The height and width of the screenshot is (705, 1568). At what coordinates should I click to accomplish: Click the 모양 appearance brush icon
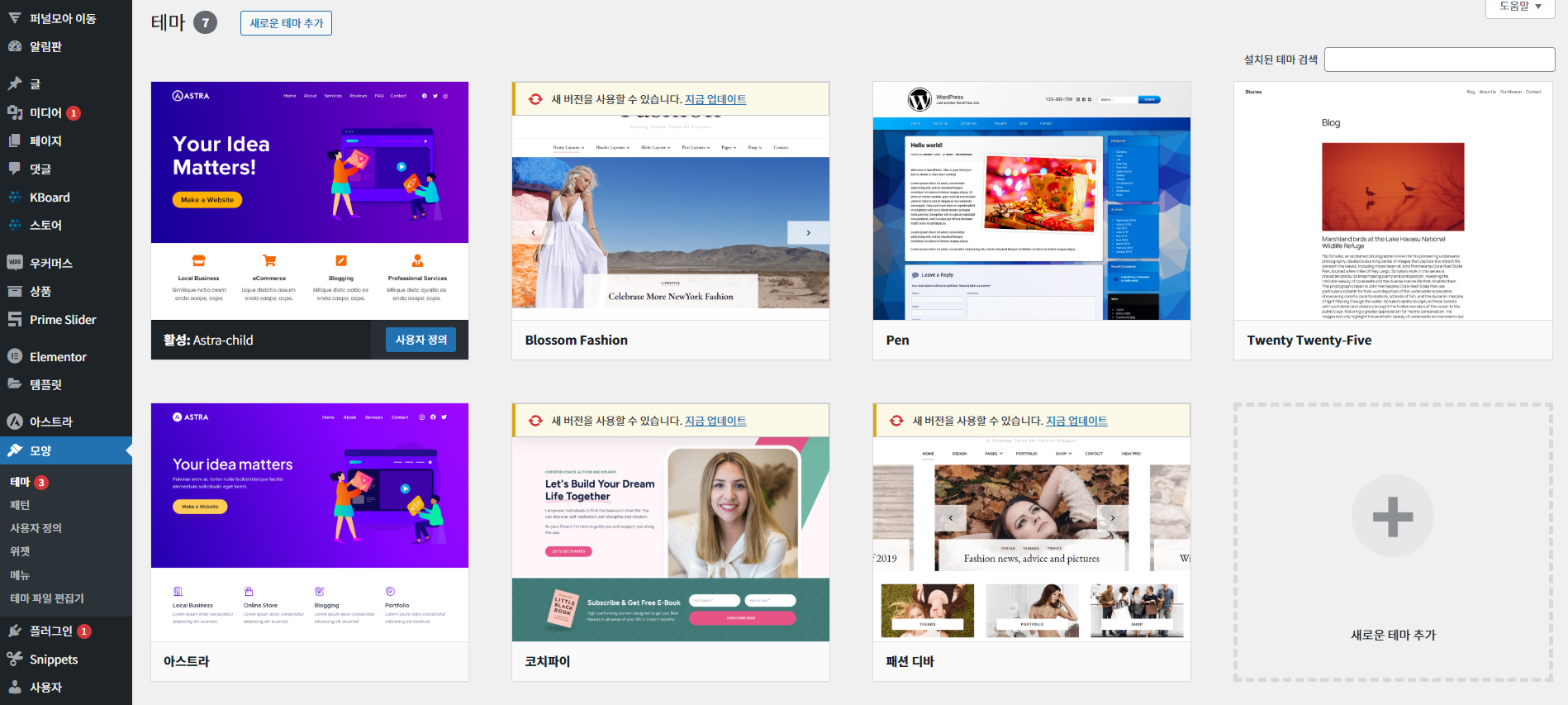coord(15,450)
